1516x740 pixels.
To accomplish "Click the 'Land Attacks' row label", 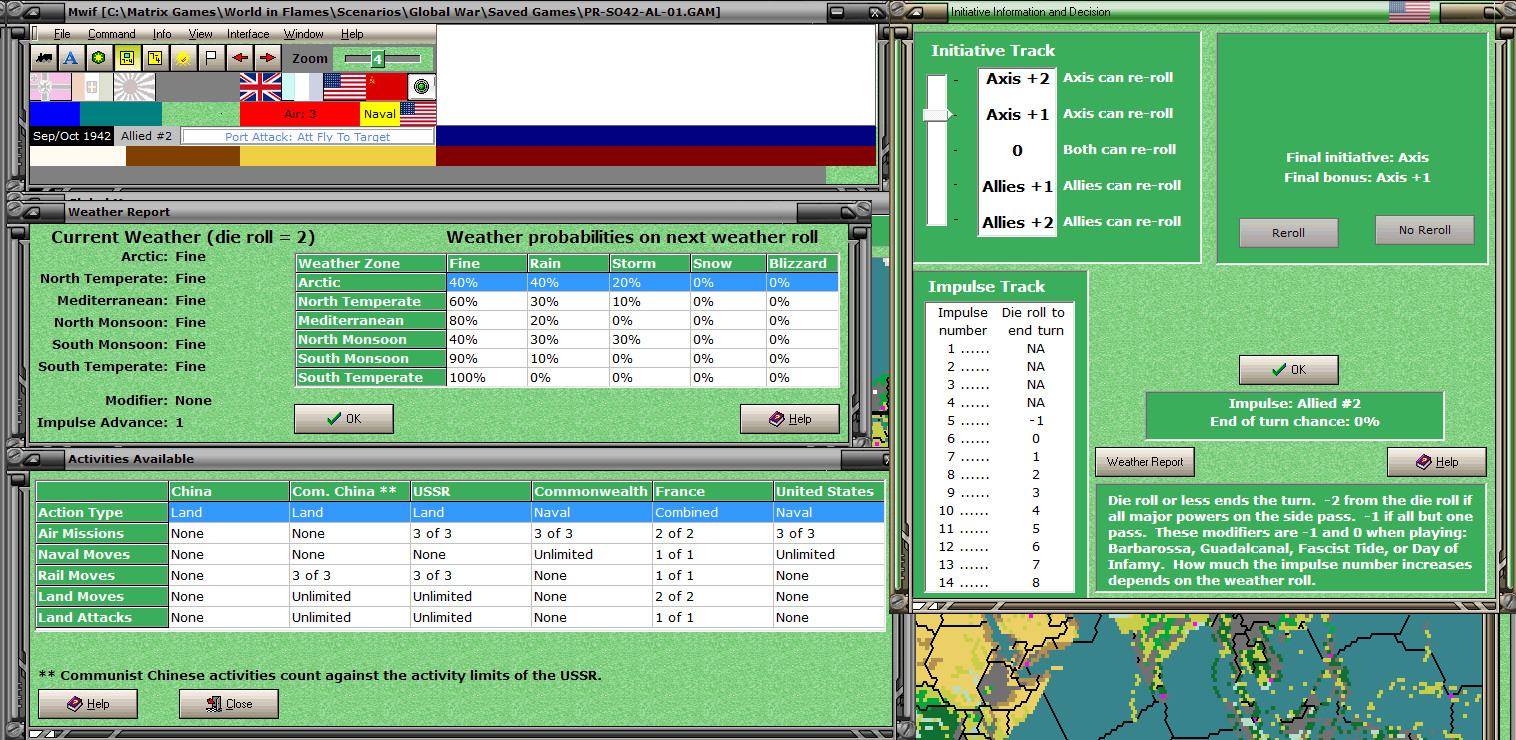I will pos(102,618).
